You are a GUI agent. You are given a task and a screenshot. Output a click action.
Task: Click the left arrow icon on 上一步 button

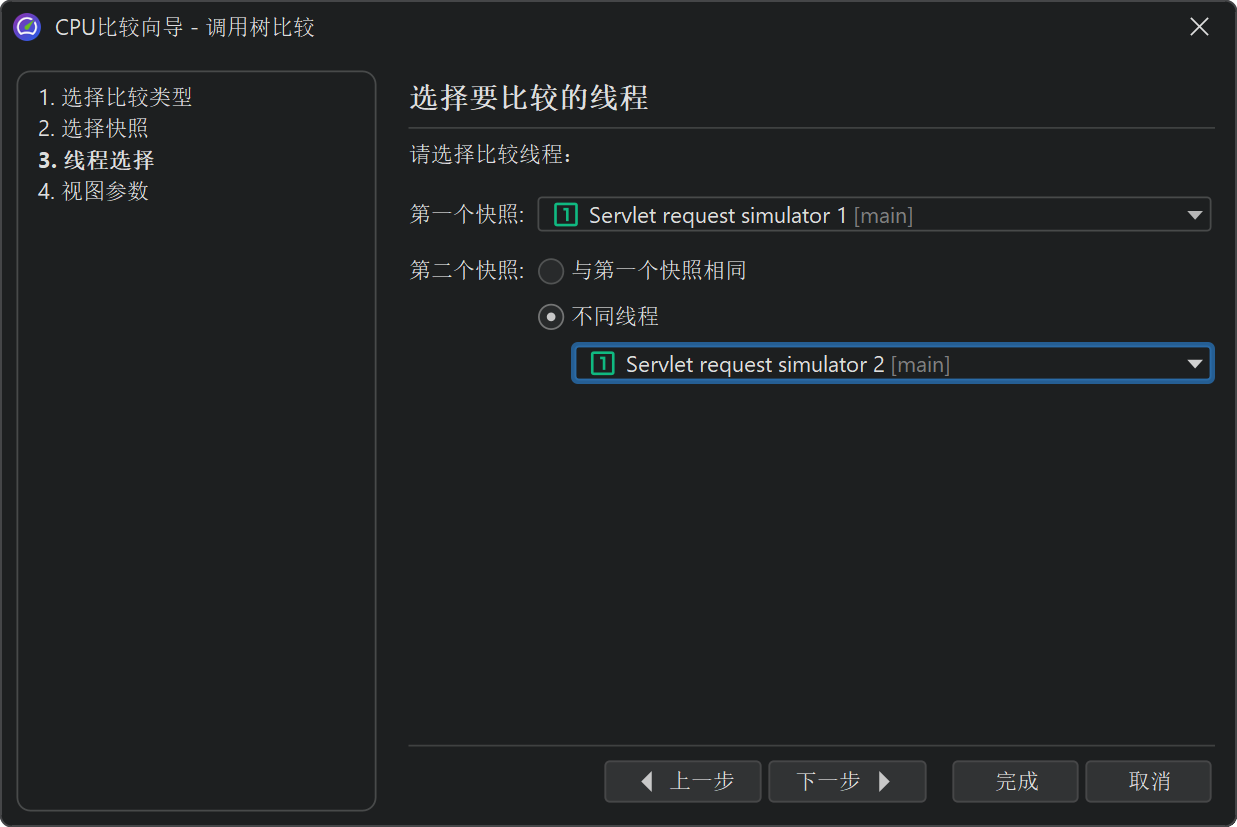coord(647,782)
